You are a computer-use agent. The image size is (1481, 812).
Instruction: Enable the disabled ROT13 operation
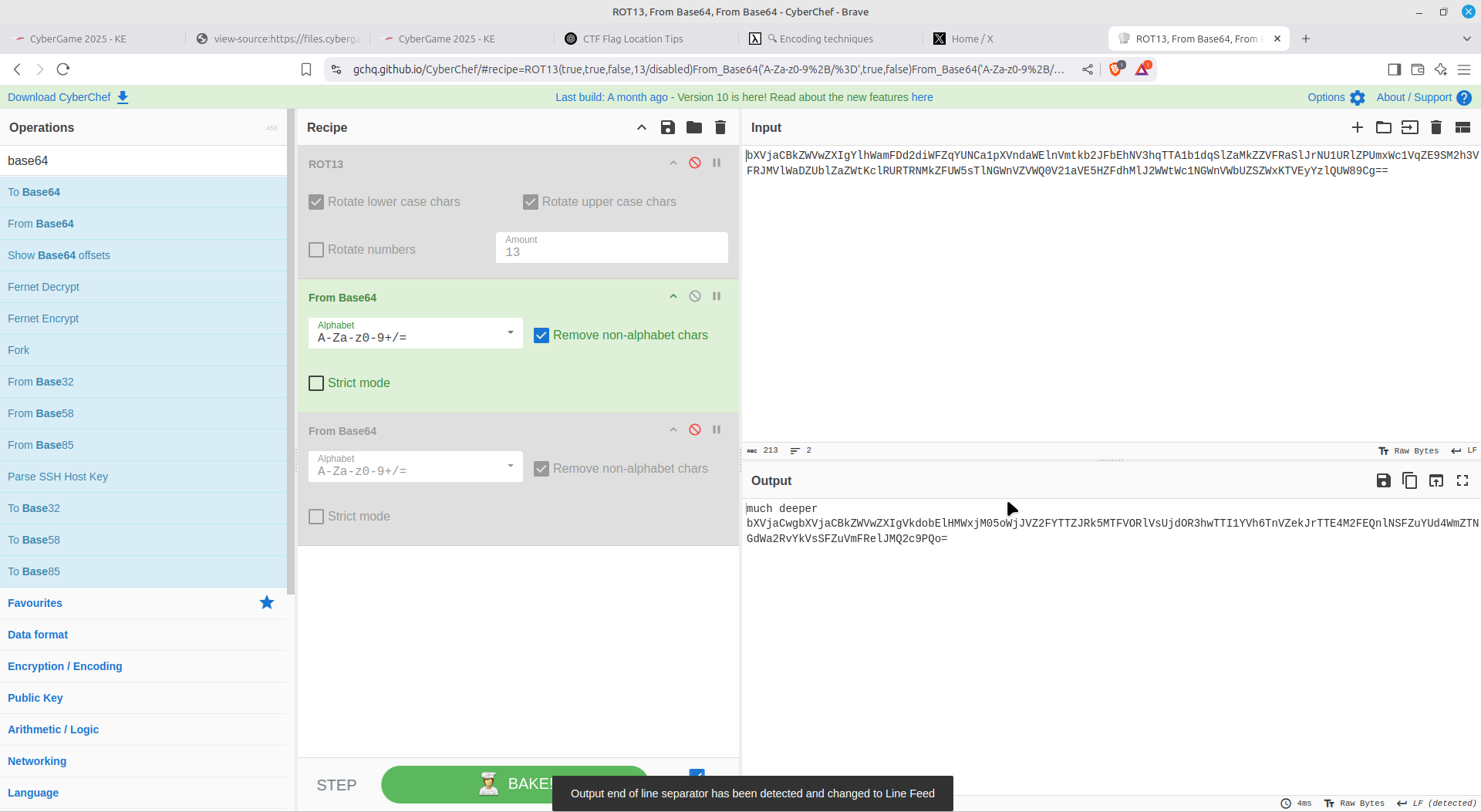click(x=695, y=163)
